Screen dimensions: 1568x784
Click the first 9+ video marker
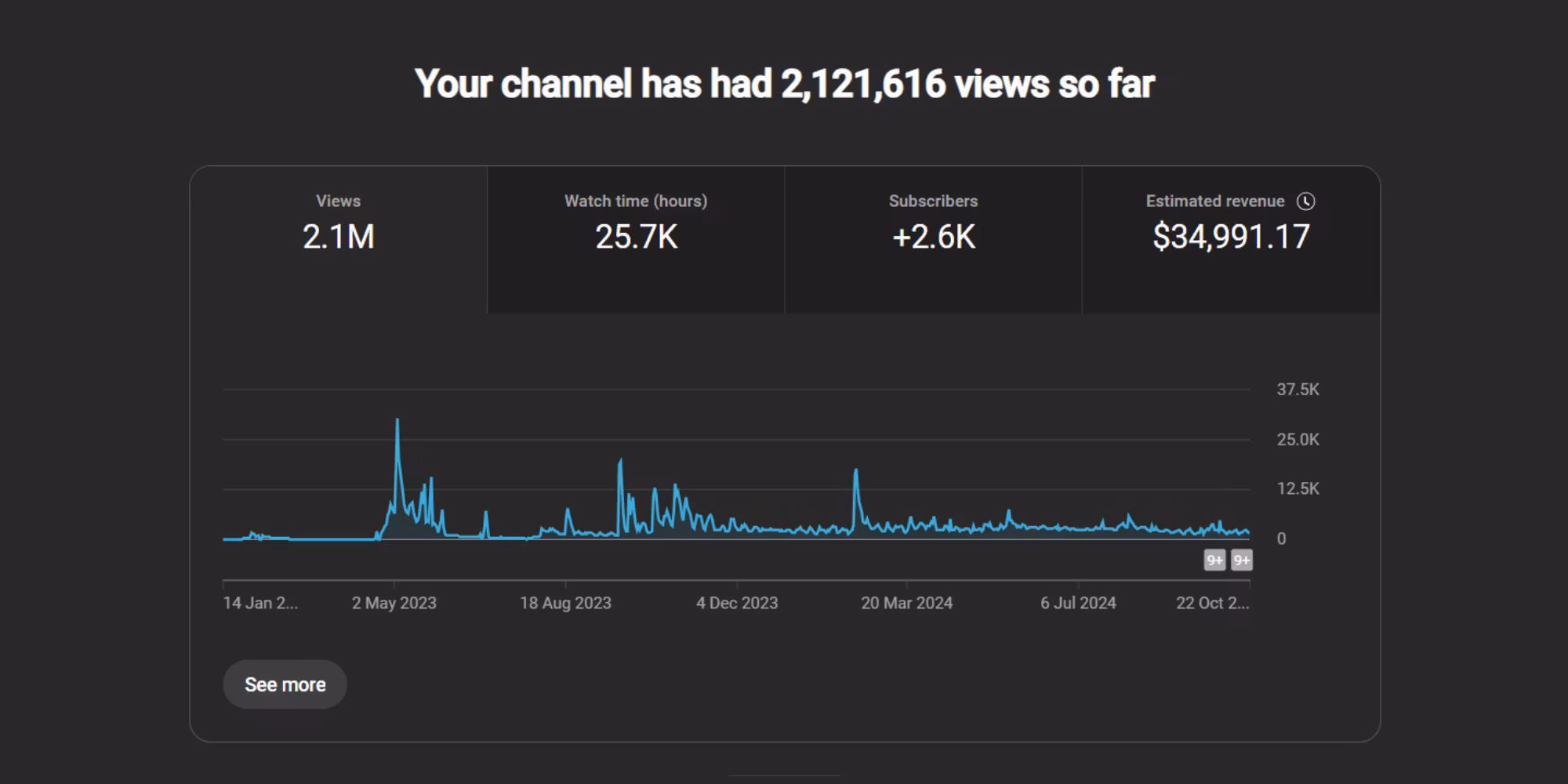[1214, 560]
